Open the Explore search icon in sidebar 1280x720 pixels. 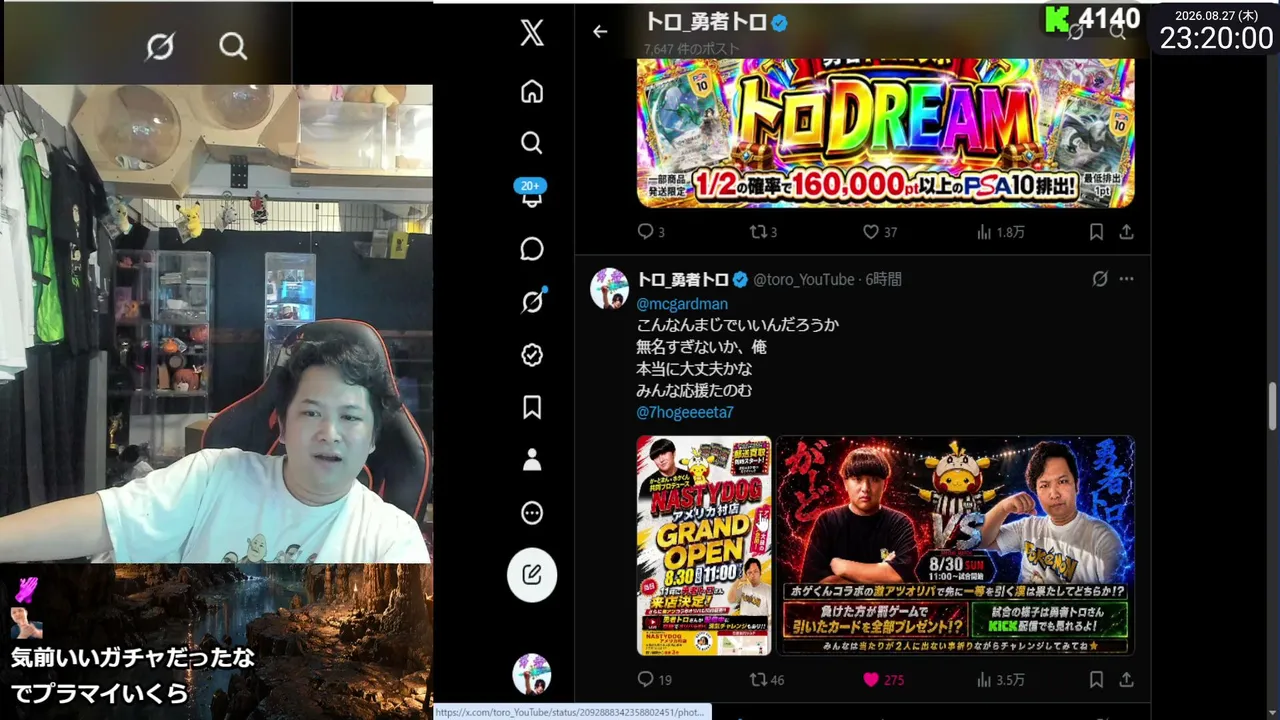532,143
